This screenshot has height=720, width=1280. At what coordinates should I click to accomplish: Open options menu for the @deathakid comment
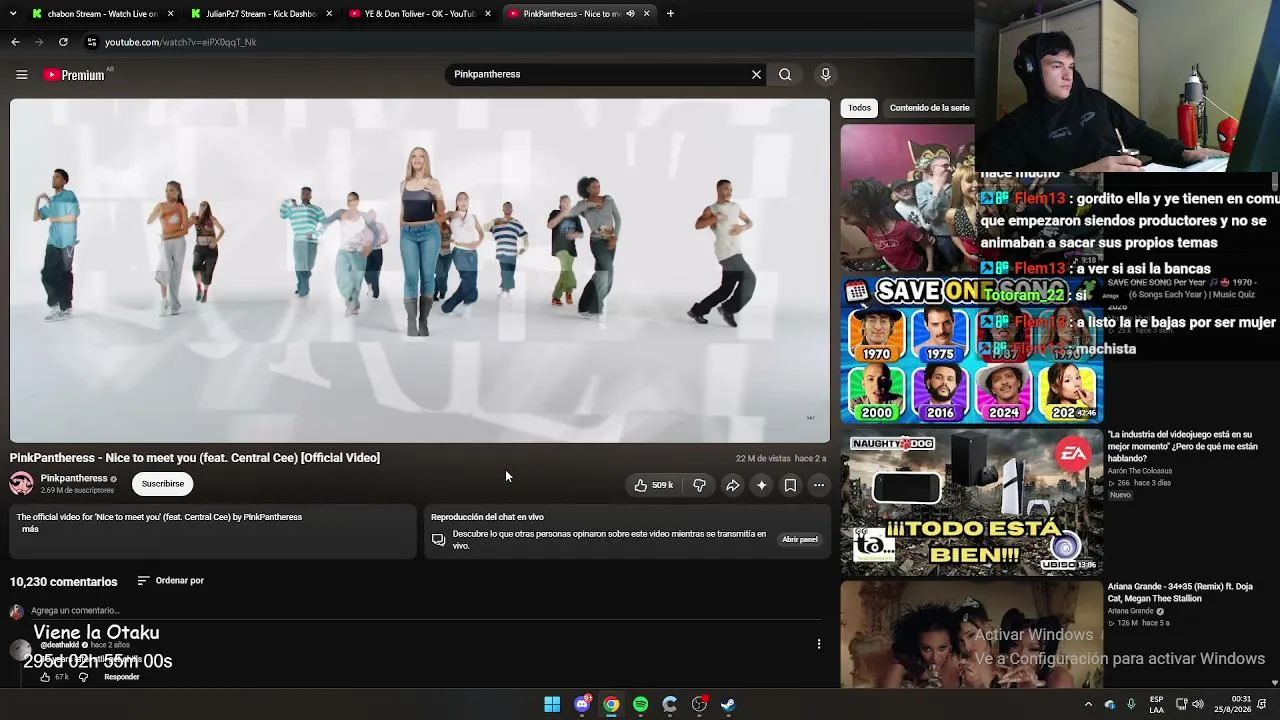click(819, 644)
